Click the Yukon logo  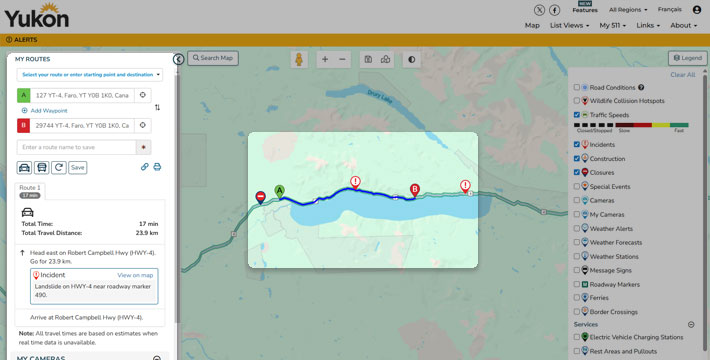tap(37, 16)
